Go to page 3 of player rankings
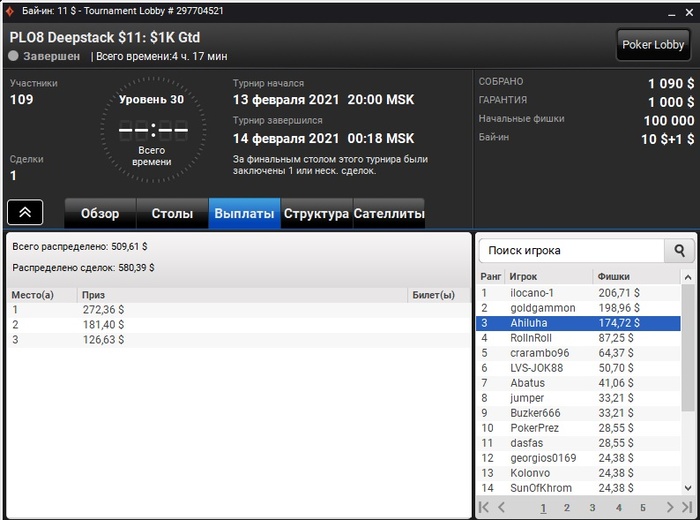This screenshot has width=700, height=520. point(592,508)
